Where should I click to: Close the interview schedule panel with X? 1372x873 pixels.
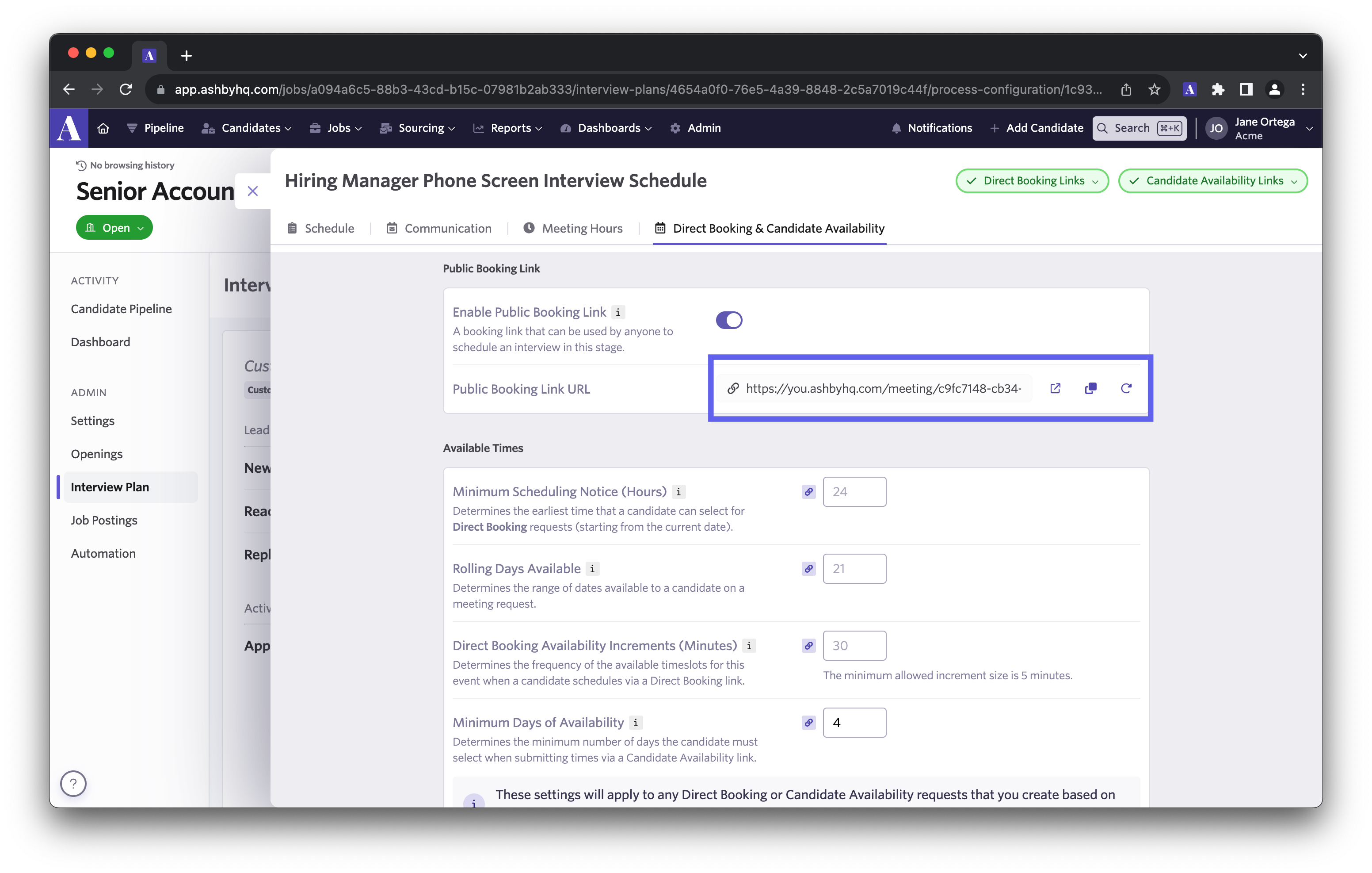pyautogui.click(x=253, y=191)
